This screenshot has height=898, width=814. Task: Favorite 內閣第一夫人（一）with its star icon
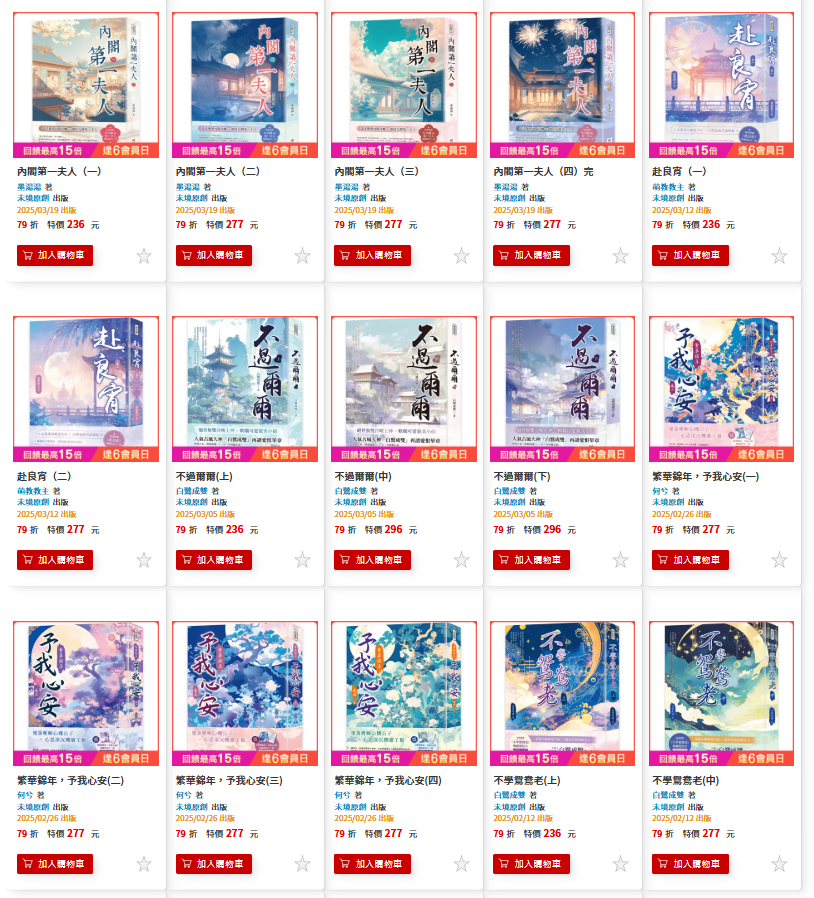pos(144,256)
